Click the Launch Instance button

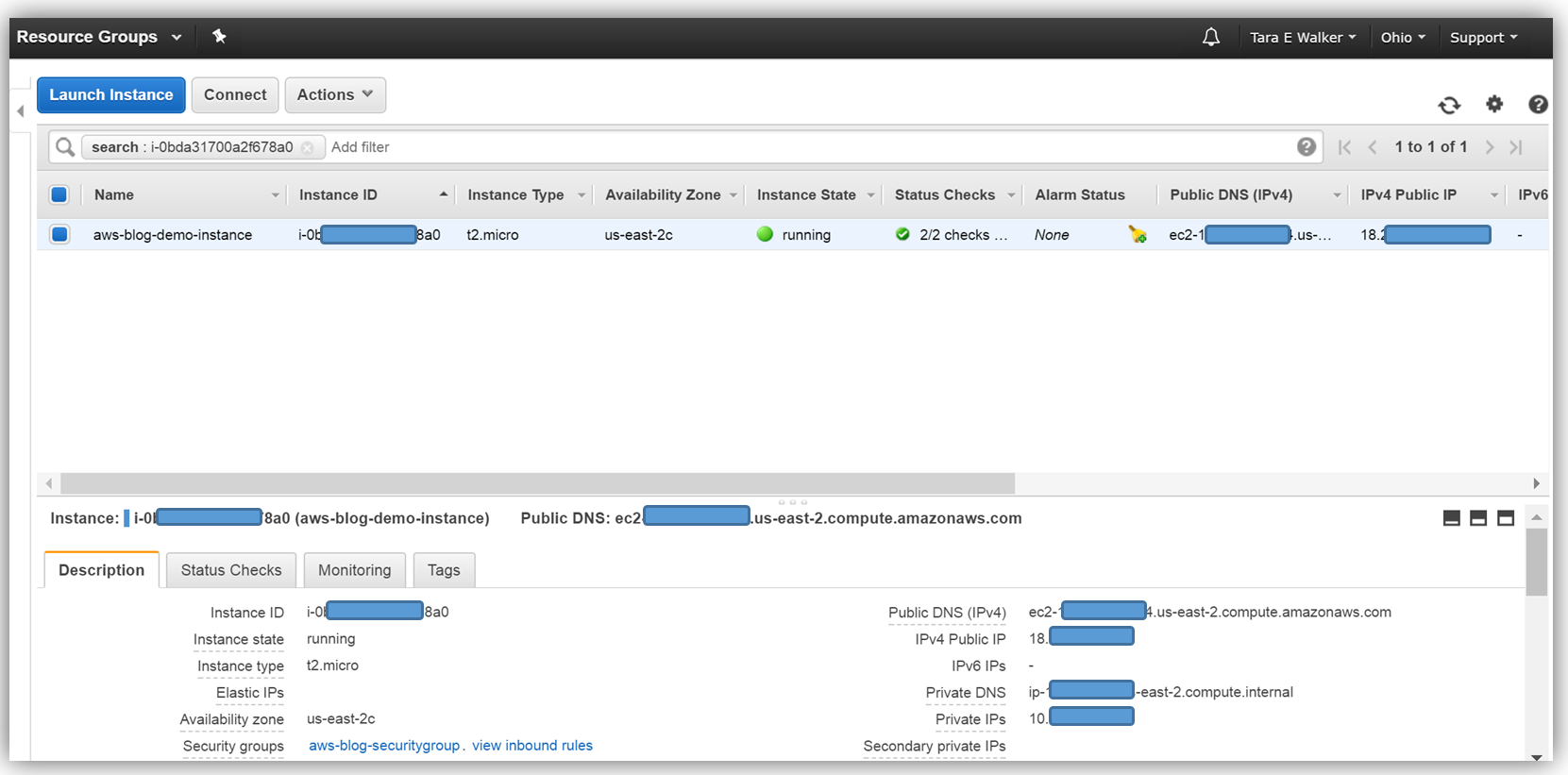click(111, 94)
